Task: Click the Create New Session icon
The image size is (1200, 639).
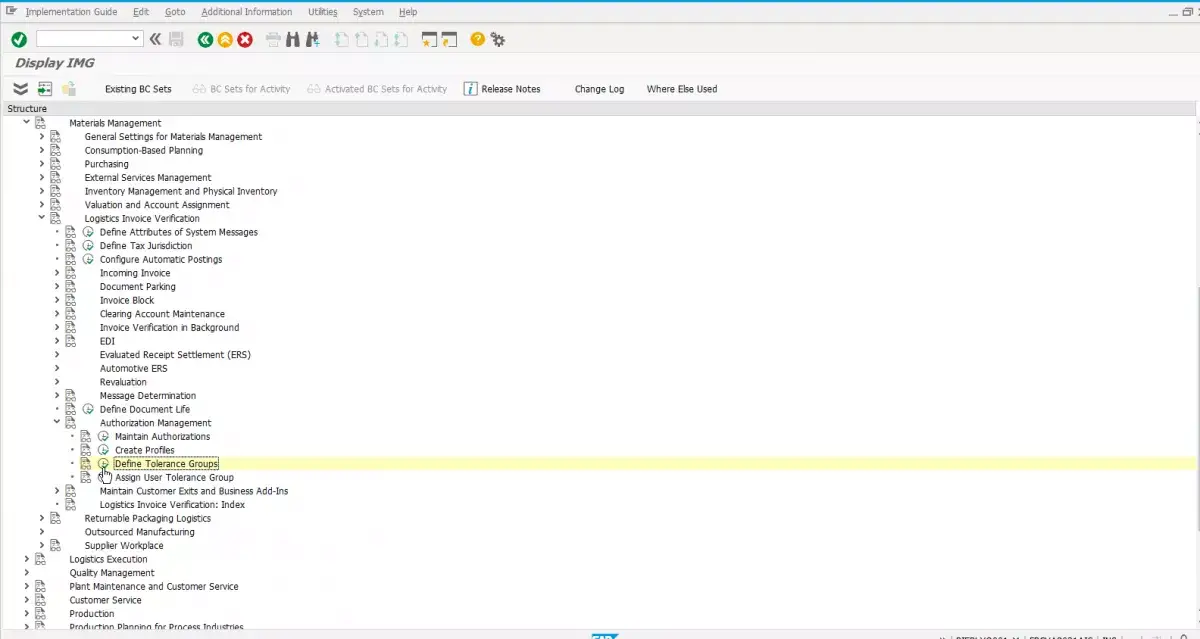Action: pos(430,39)
